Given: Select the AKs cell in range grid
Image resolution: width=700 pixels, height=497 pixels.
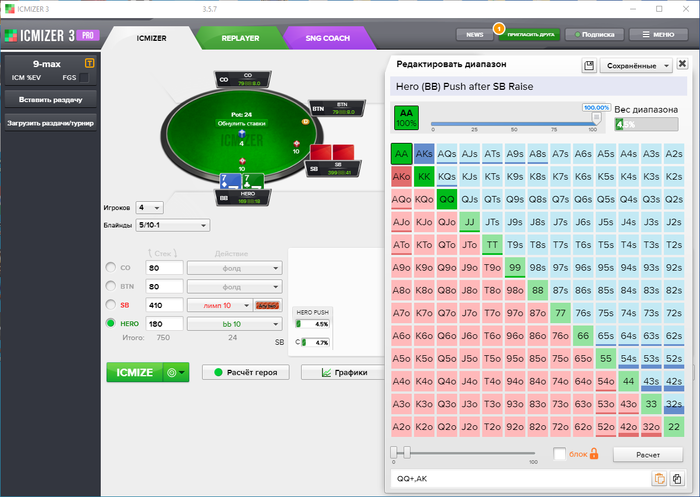Looking at the screenshot, I should (x=424, y=154).
